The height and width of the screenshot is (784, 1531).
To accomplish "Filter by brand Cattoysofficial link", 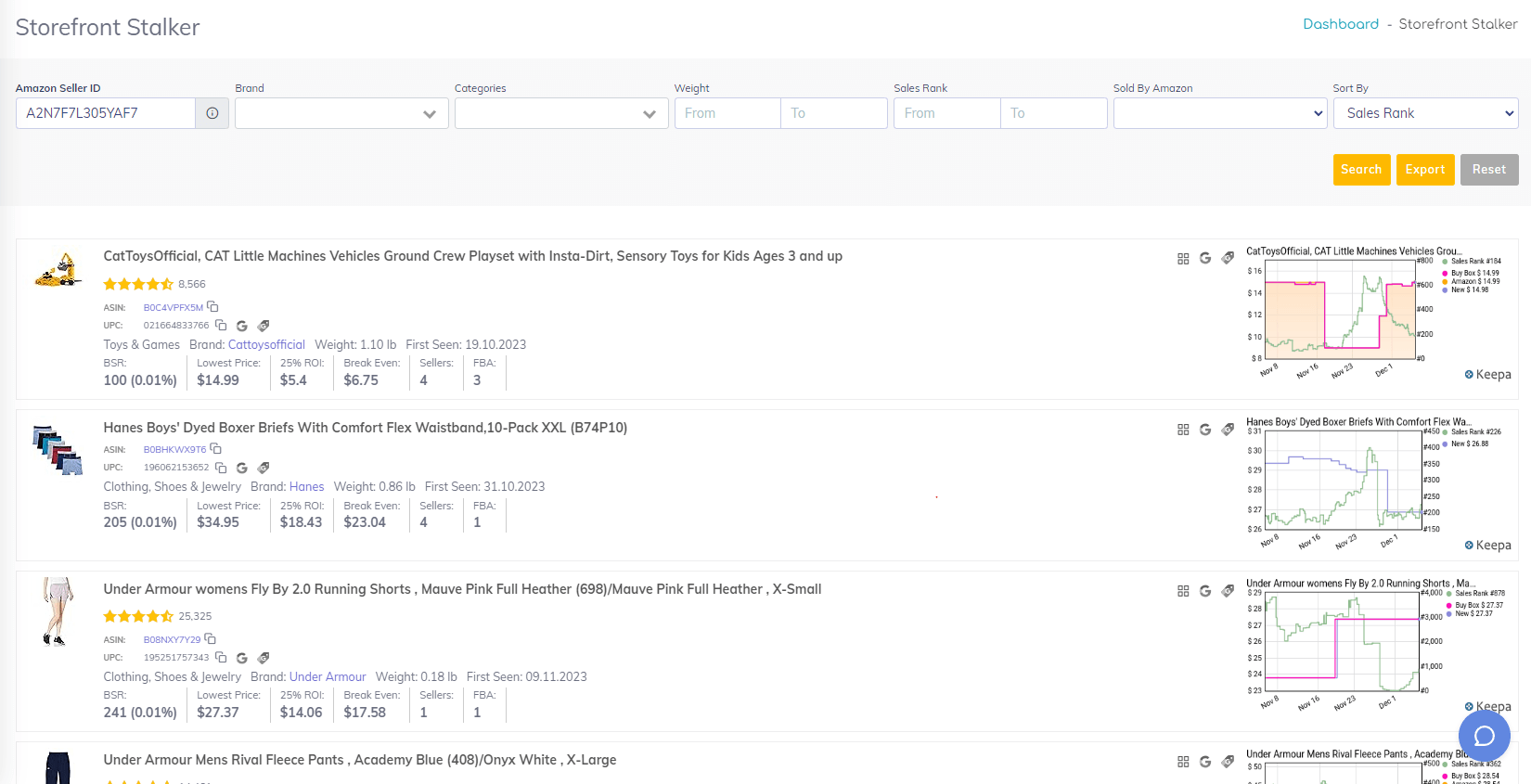I will coord(266,344).
